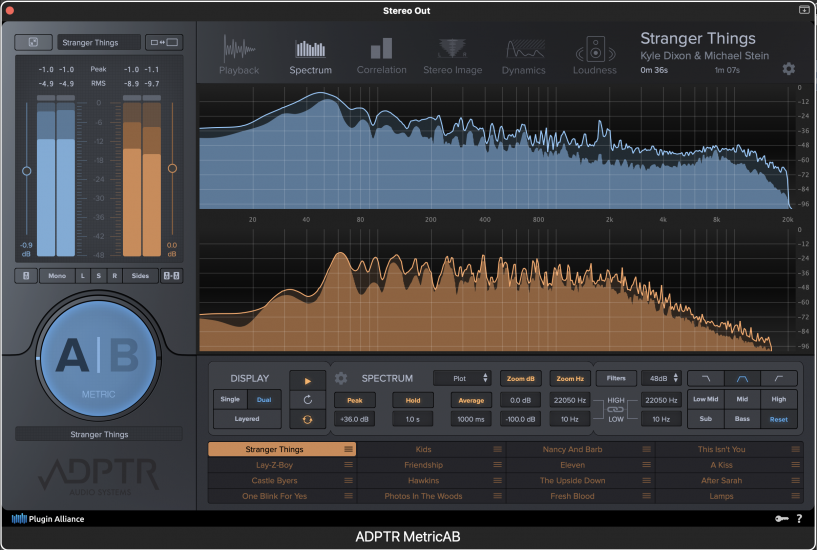Click the key license icon

click(783, 519)
